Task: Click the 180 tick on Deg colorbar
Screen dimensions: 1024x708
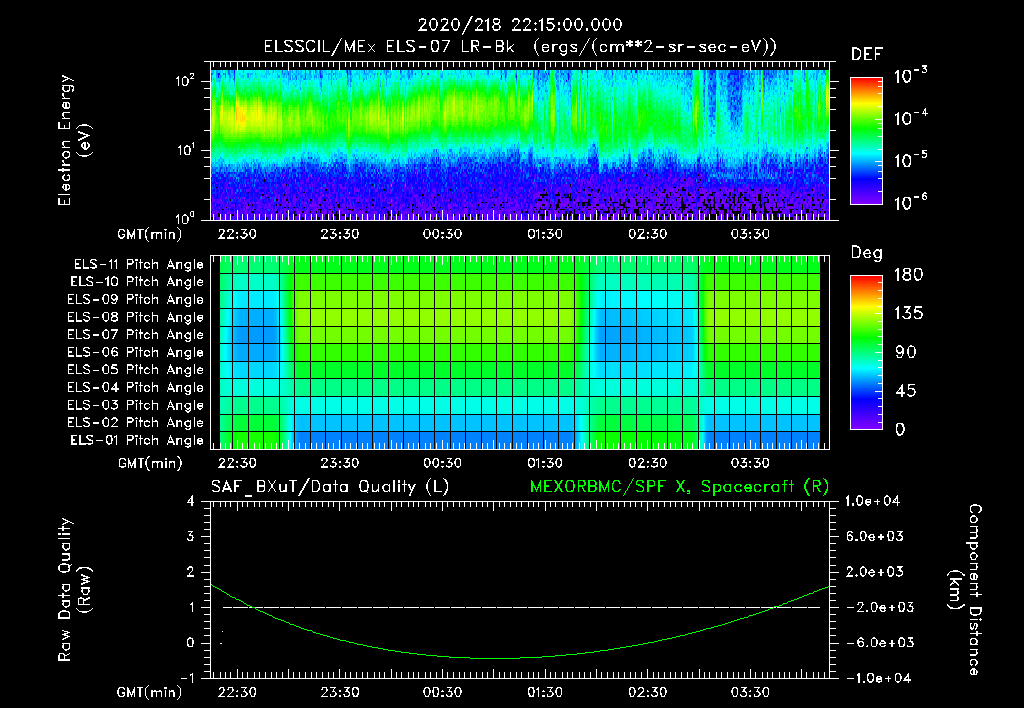Action: pos(909,275)
